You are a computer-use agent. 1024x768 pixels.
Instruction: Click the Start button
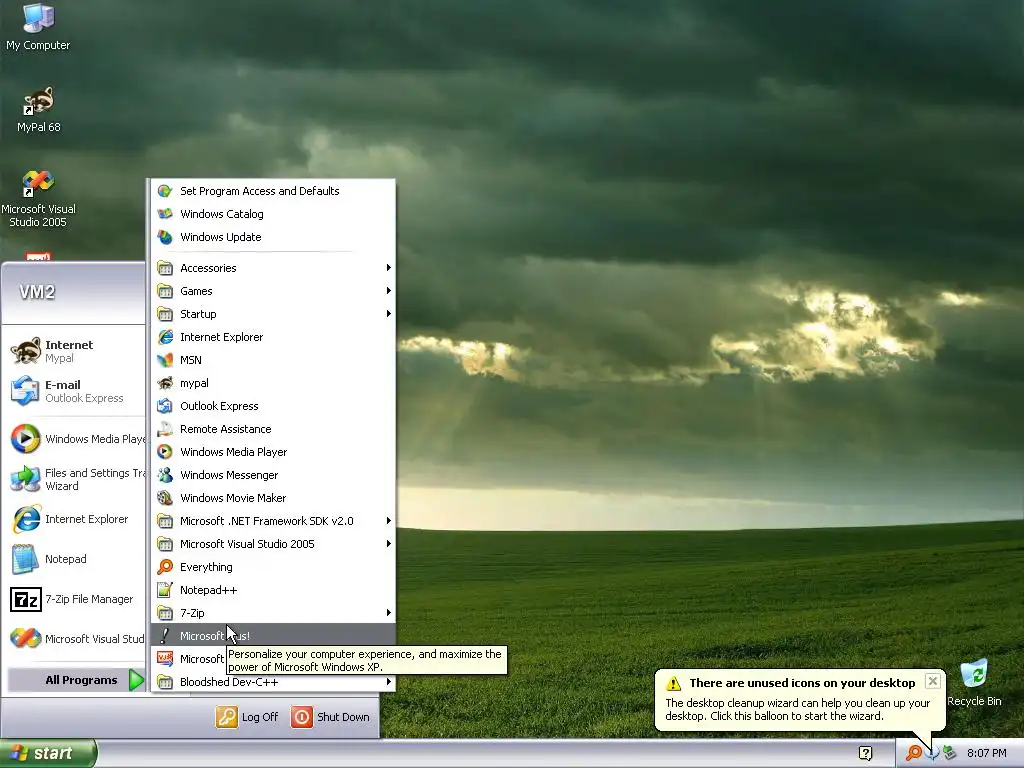[48, 753]
